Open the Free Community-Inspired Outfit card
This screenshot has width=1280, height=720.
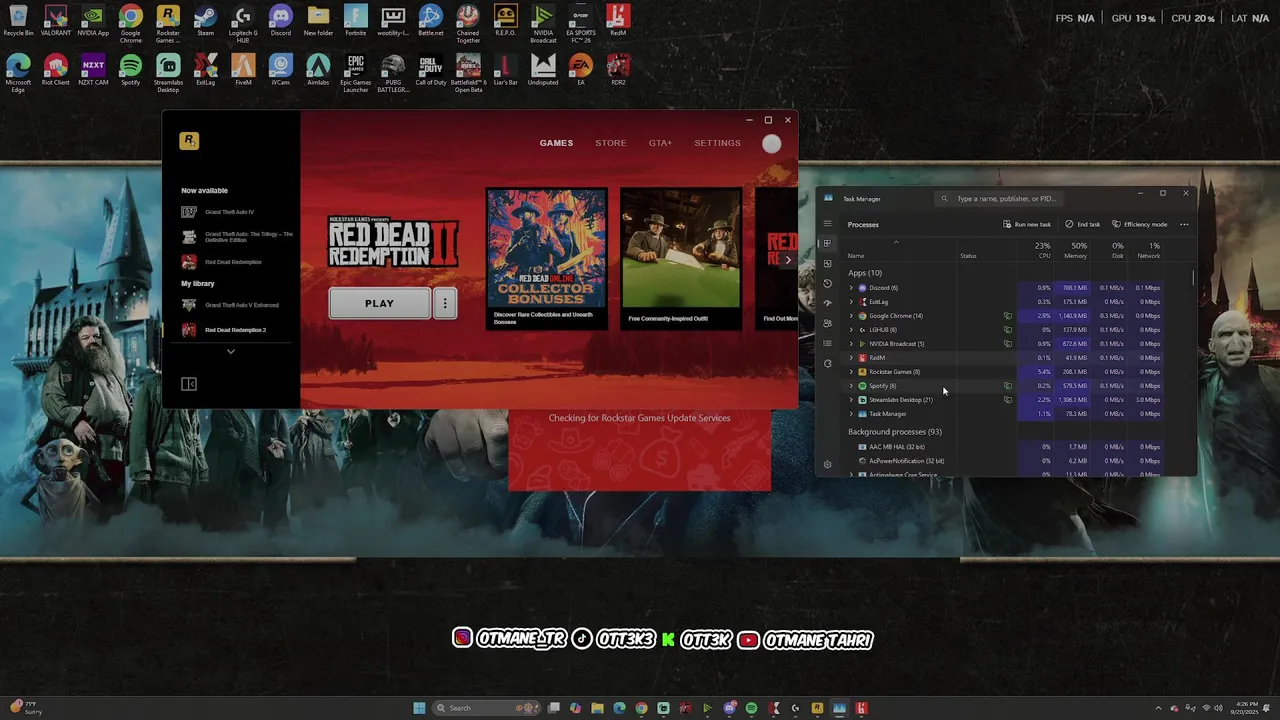681,258
